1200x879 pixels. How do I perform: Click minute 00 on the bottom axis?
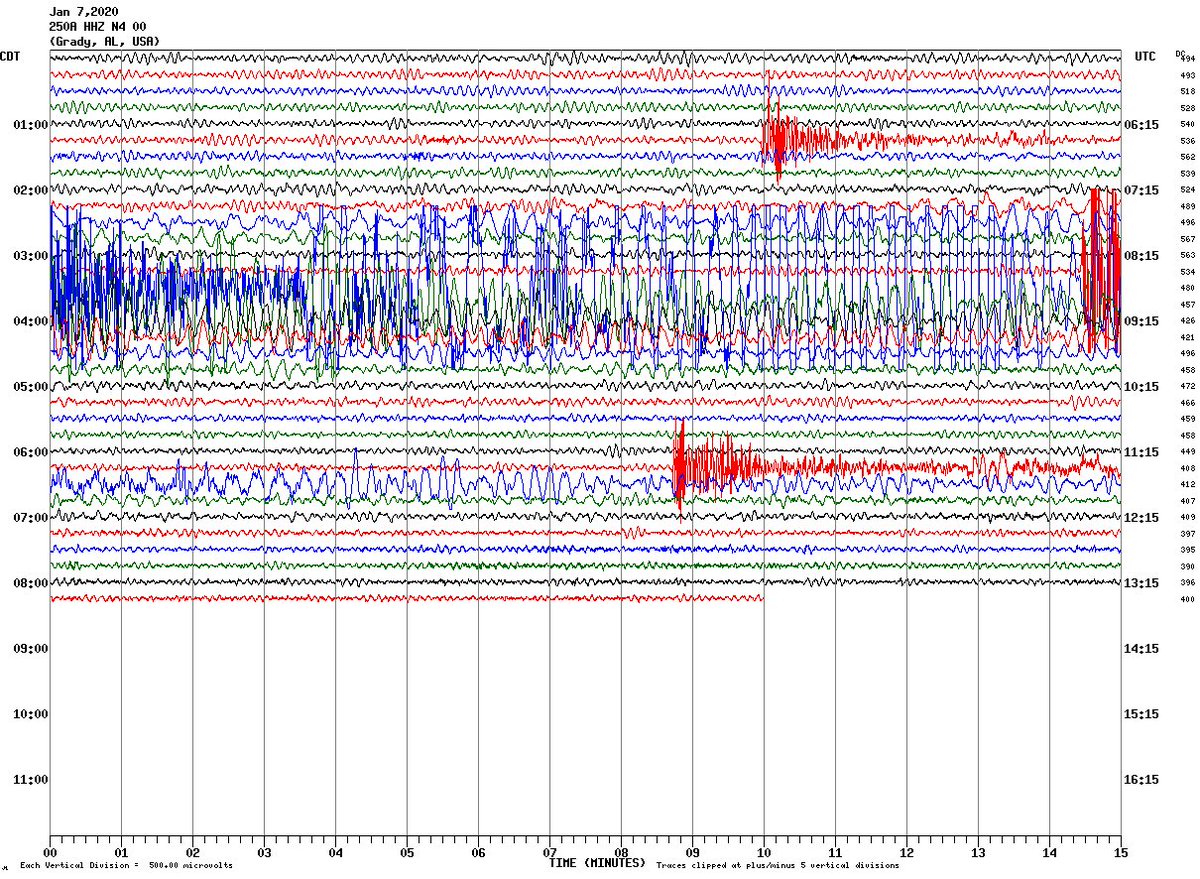tap(51, 852)
